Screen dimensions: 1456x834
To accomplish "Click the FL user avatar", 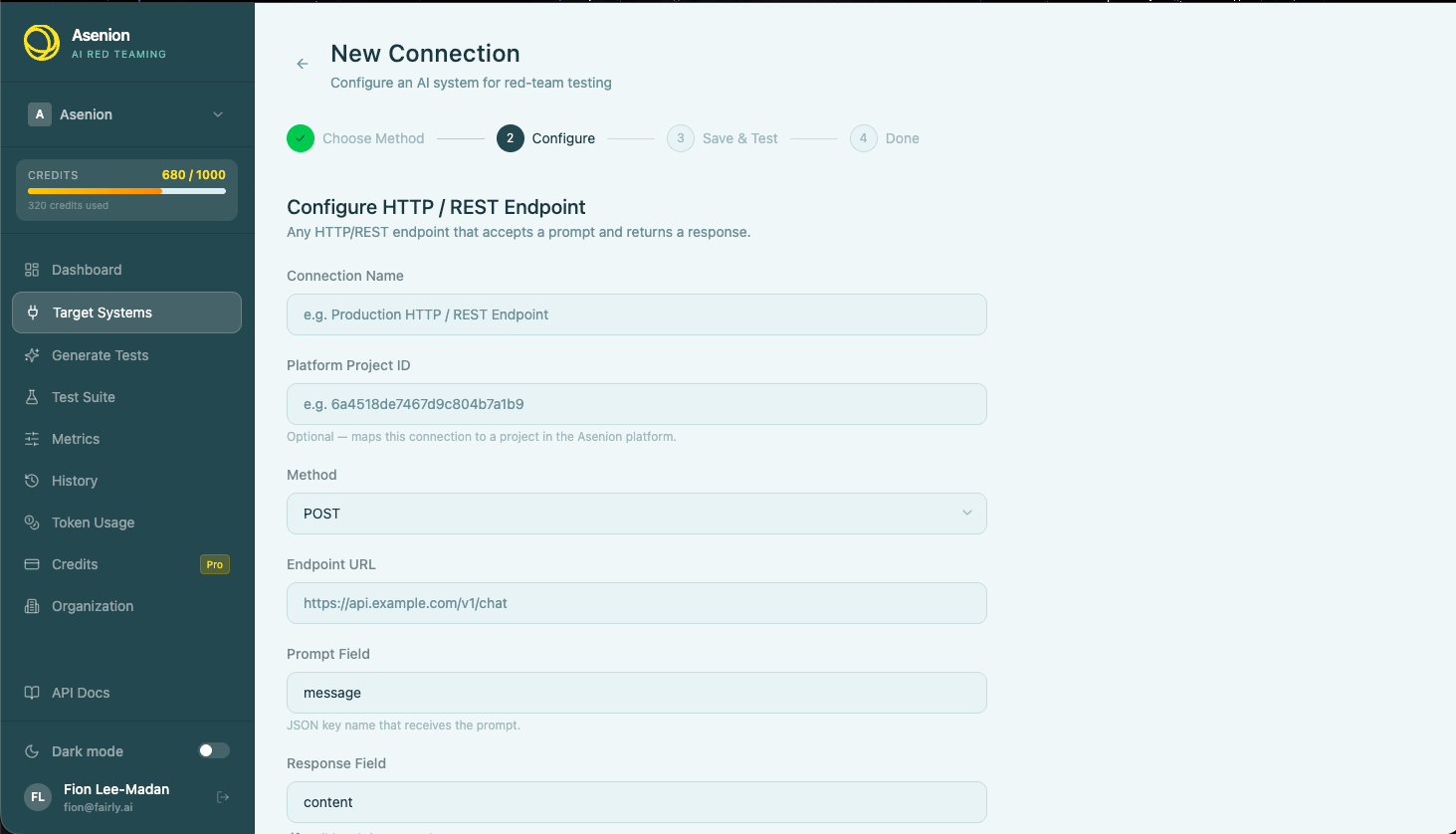I will point(38,797).
